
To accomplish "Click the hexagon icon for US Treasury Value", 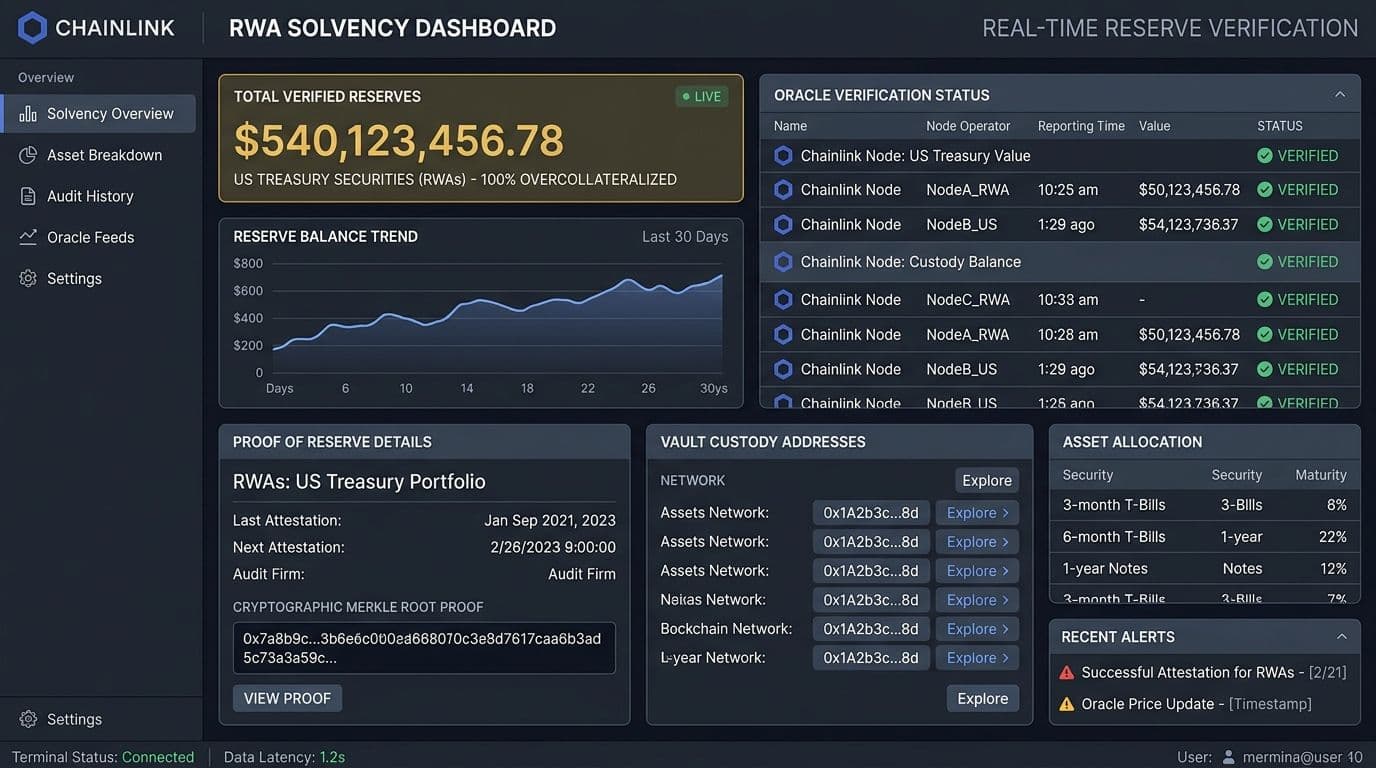I will tap(783, 156).
